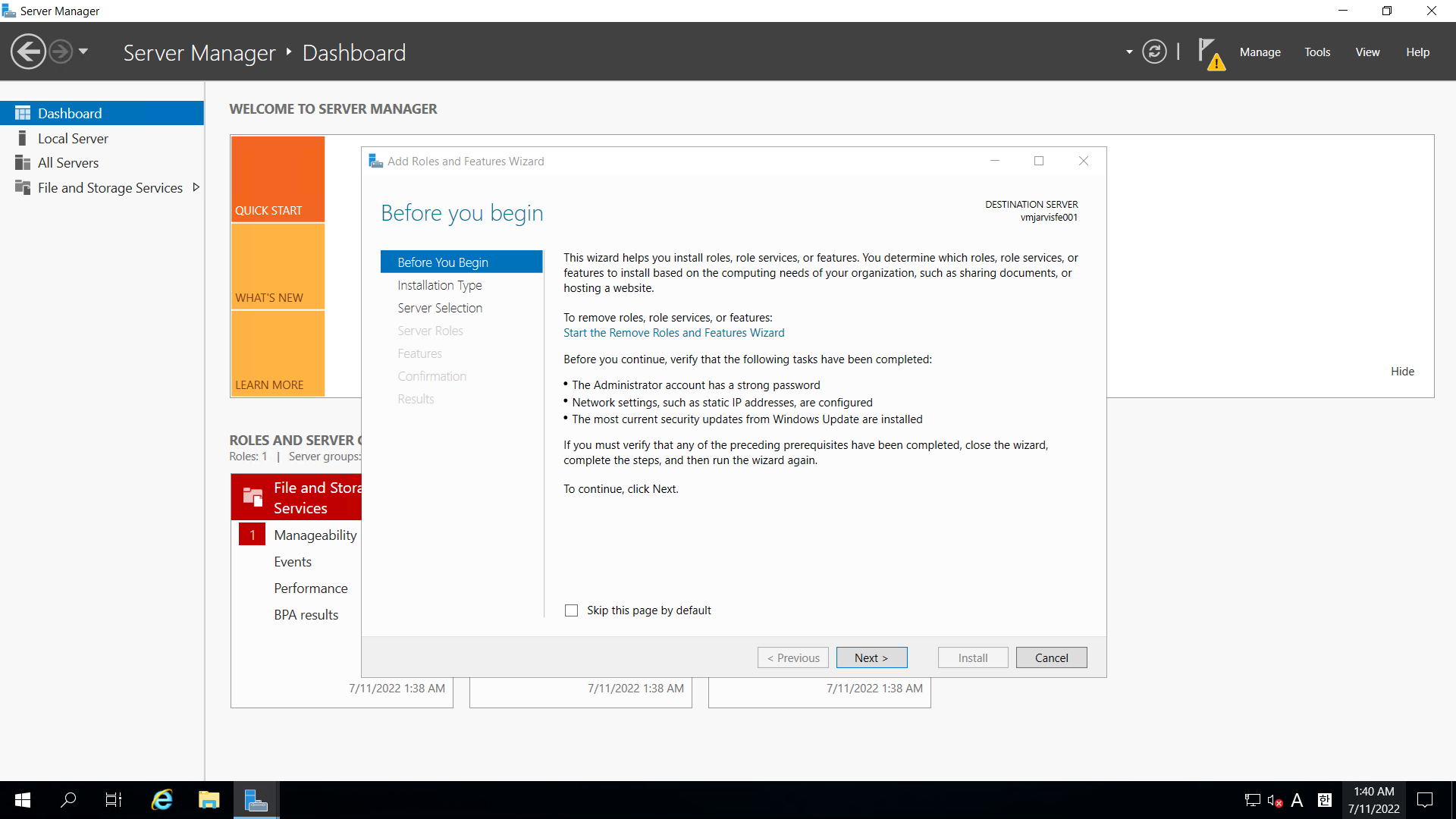Cancel the Add Roles and Features Wizard

pyautogui.click(x=1051, y=657)
